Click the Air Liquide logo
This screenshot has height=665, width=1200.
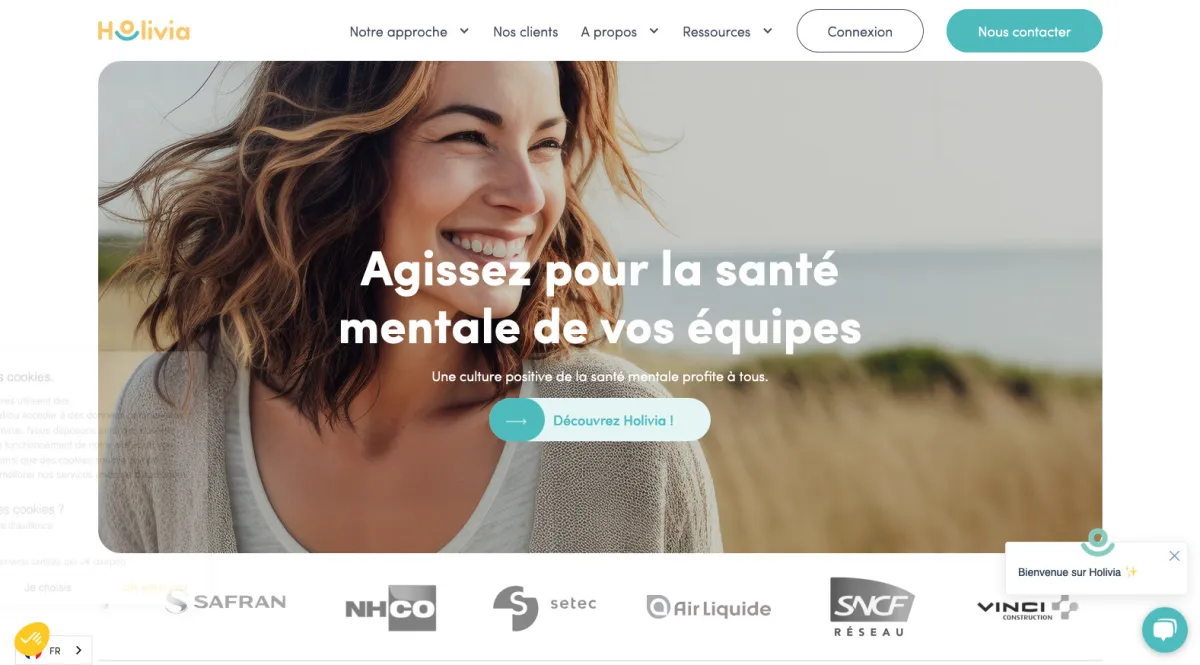(709, 607)
